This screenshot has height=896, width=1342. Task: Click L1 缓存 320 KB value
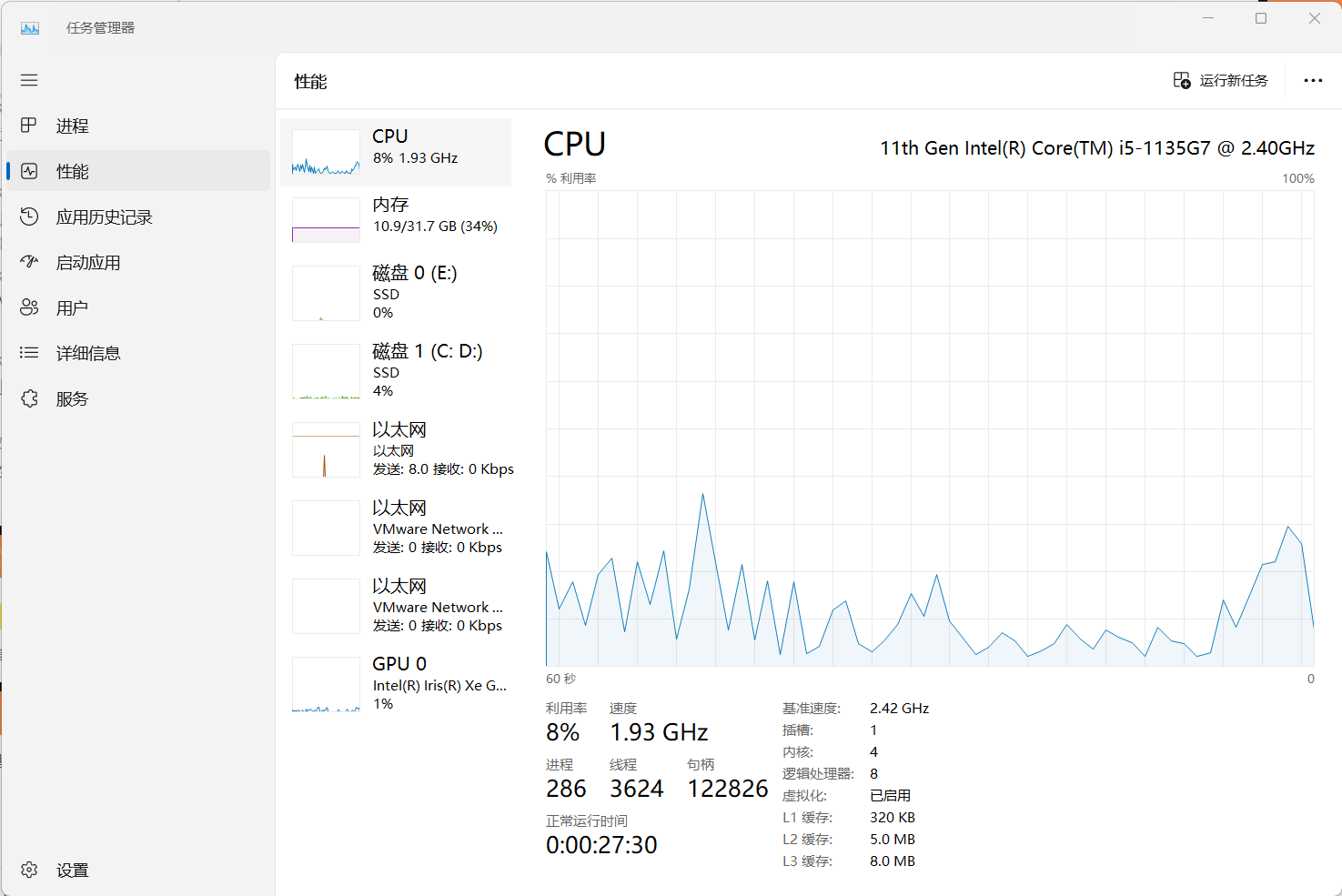893,817
